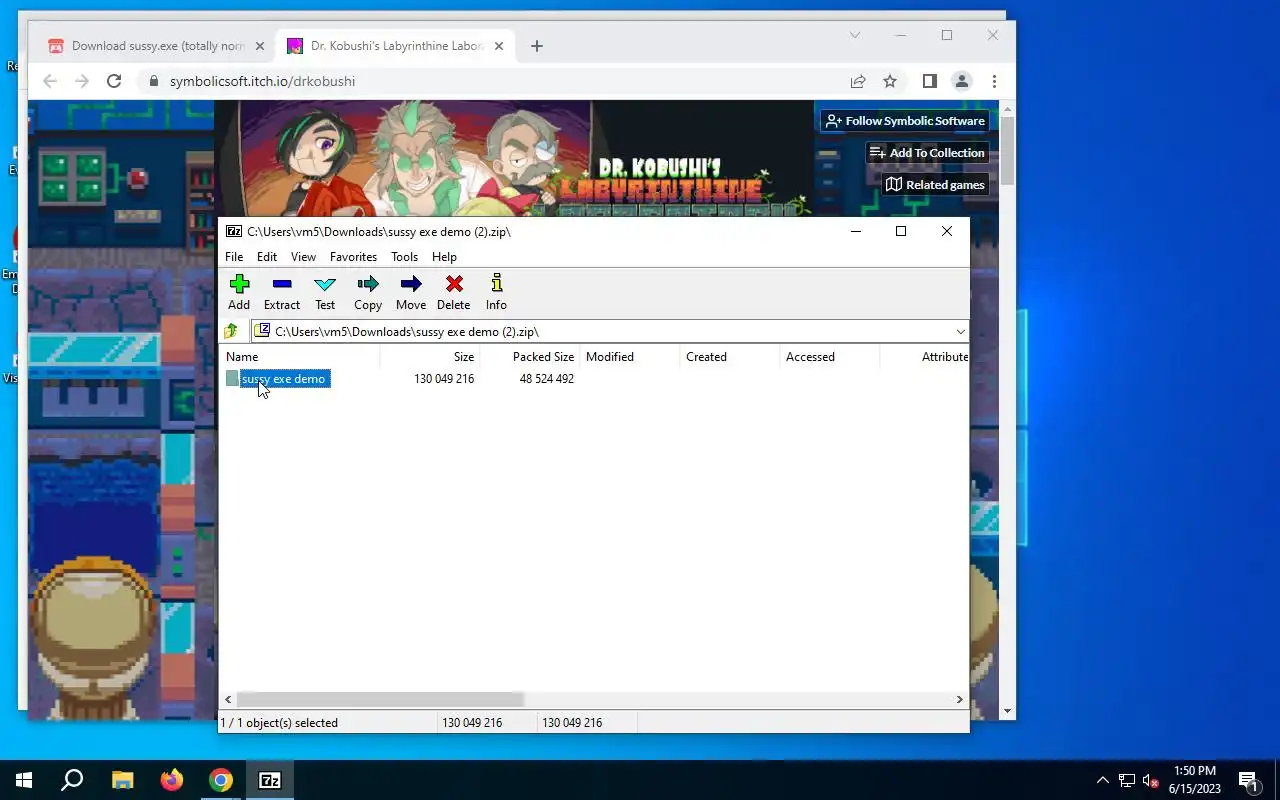1280x800 pixels.
Task: Show hidden system tray icons
Action: [x=1103, y=780]
